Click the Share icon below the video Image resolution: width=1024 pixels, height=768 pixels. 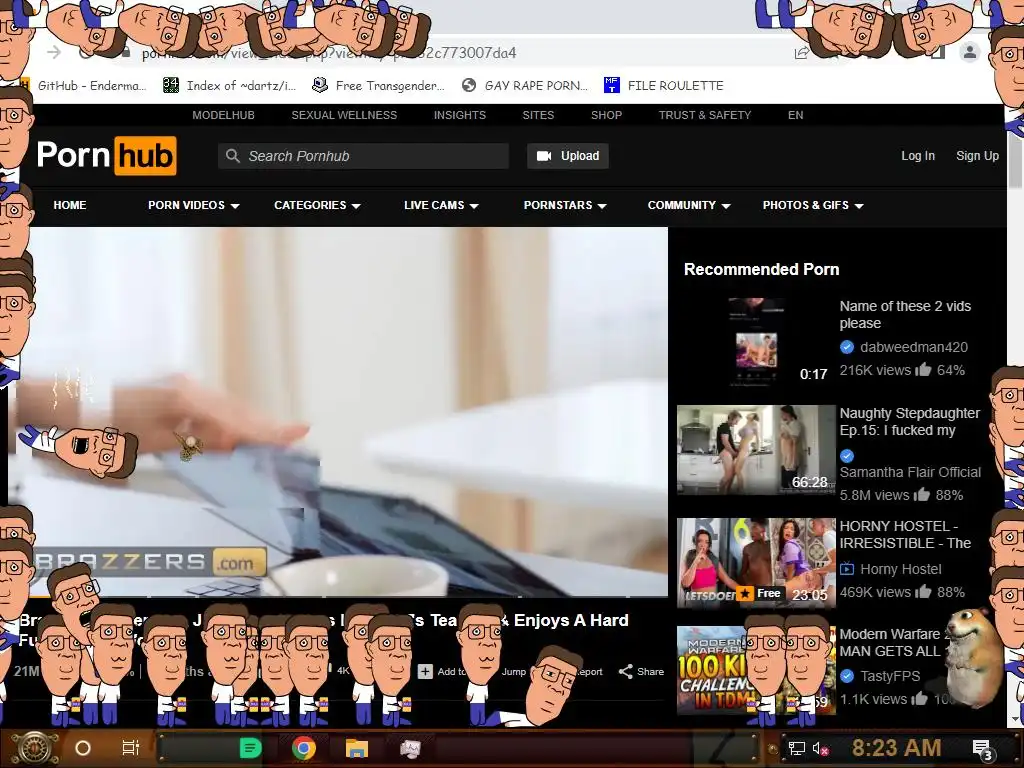click(x=625, y=671)
